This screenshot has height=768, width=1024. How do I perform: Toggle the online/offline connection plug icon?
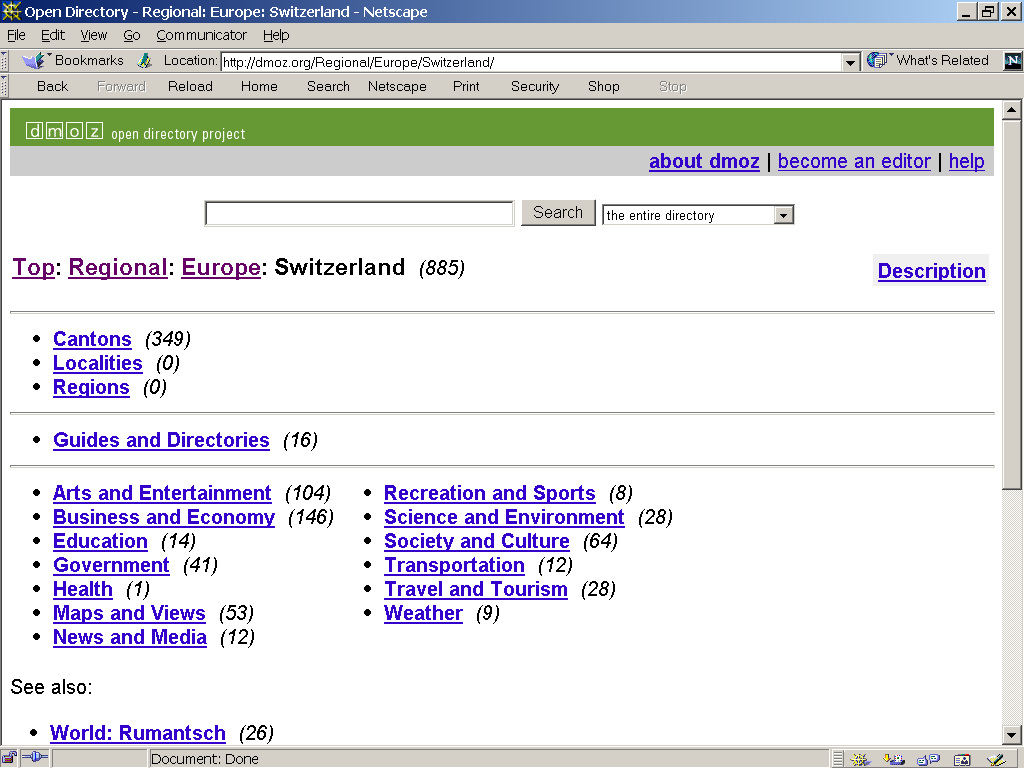coord(35,758)
